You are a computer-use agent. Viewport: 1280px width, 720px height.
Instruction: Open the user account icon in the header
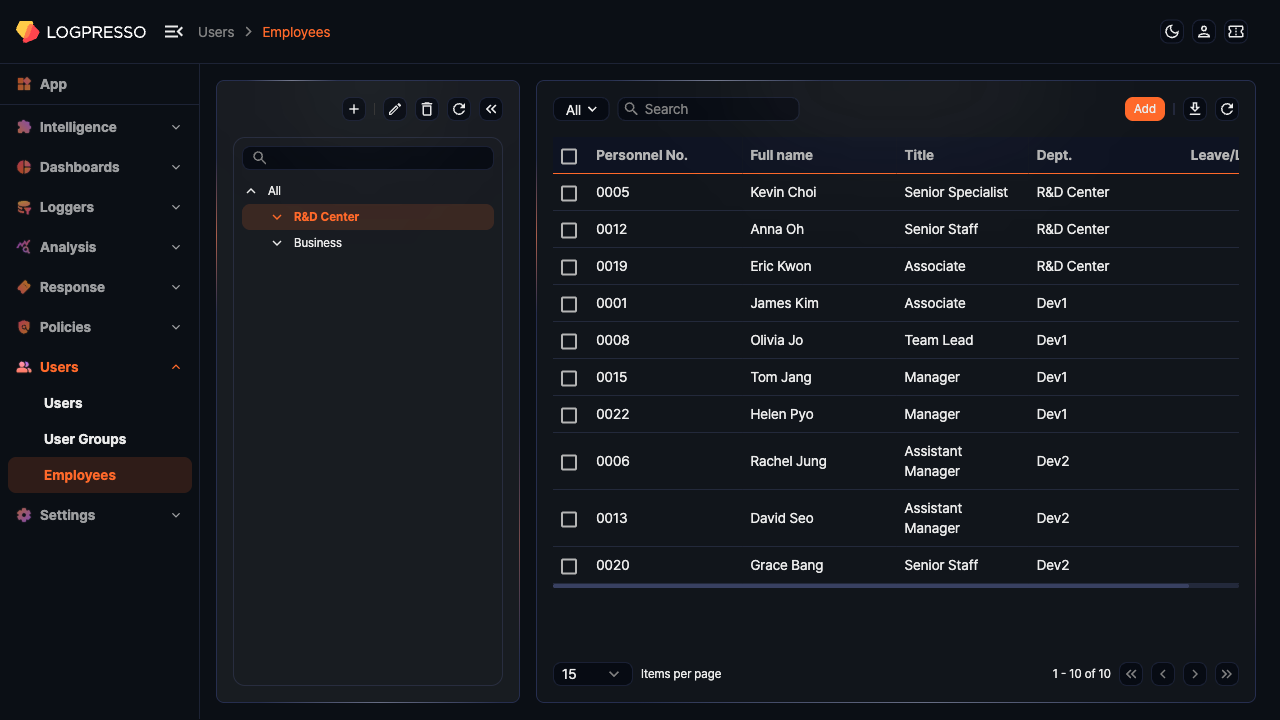[1203, 31]
